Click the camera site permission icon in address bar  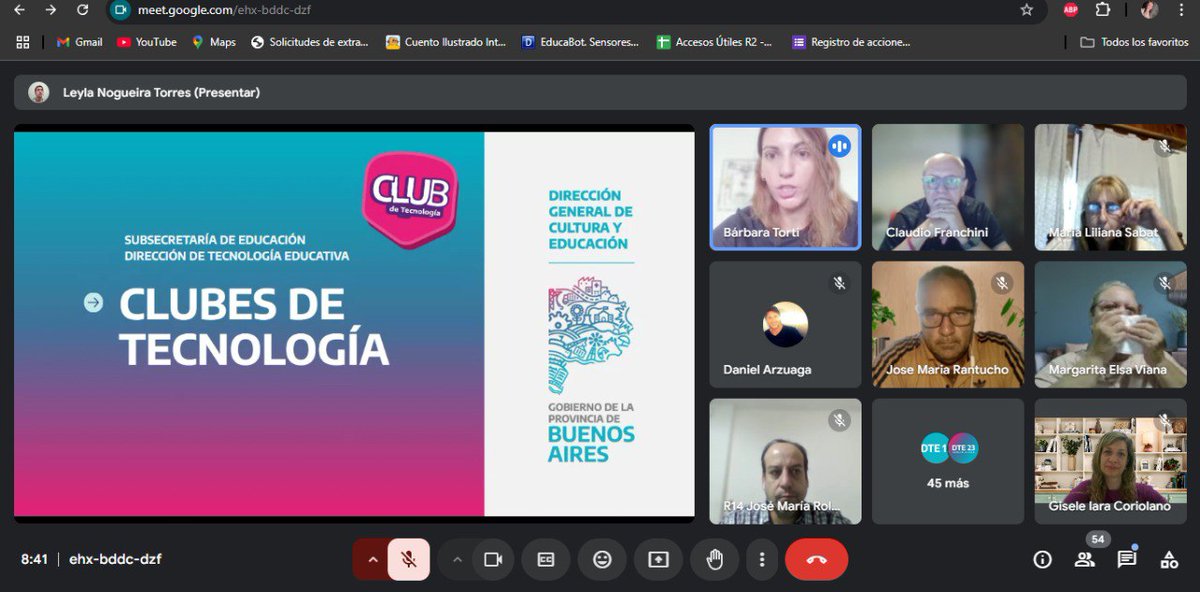click(121, 10)
